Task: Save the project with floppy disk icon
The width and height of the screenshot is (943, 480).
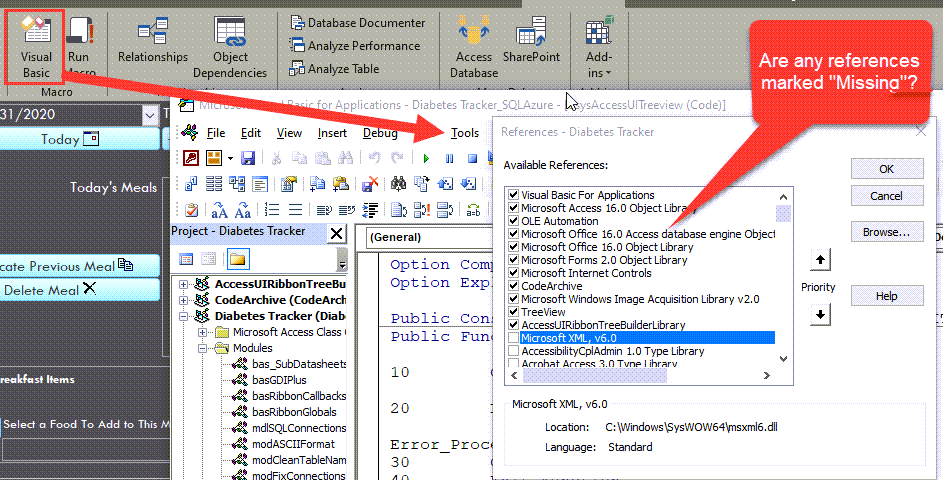Action: 248,158
